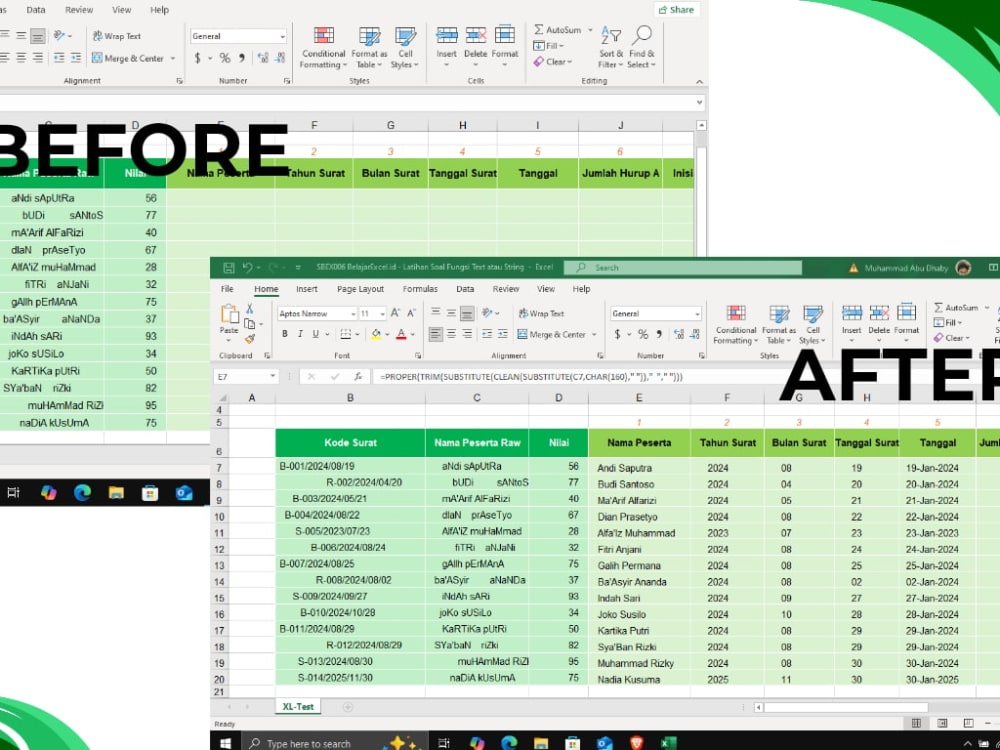Click Percent Style in After window
Screen dimensions: 1000x750
pyautogui.click(x=643, y=334)
